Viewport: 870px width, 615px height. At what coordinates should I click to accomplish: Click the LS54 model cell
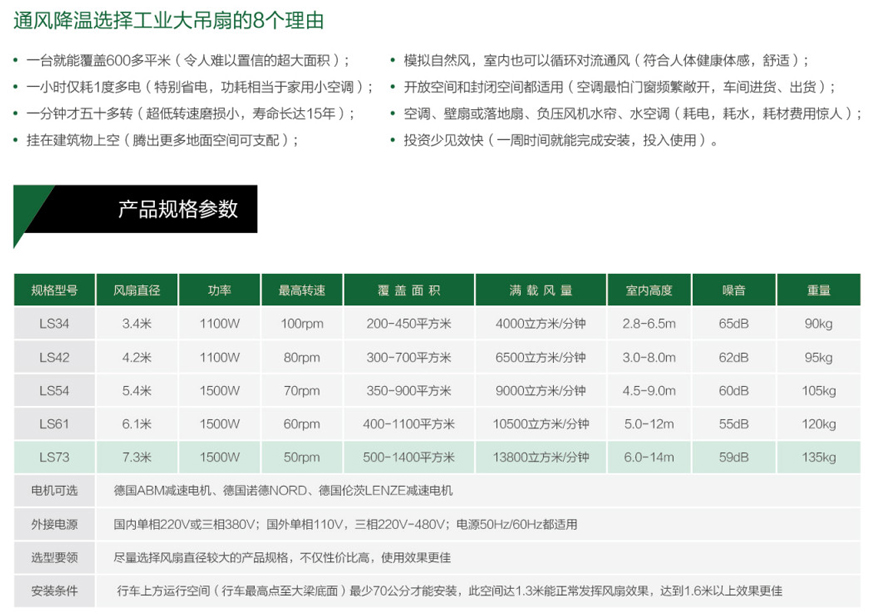pos(54,391)
